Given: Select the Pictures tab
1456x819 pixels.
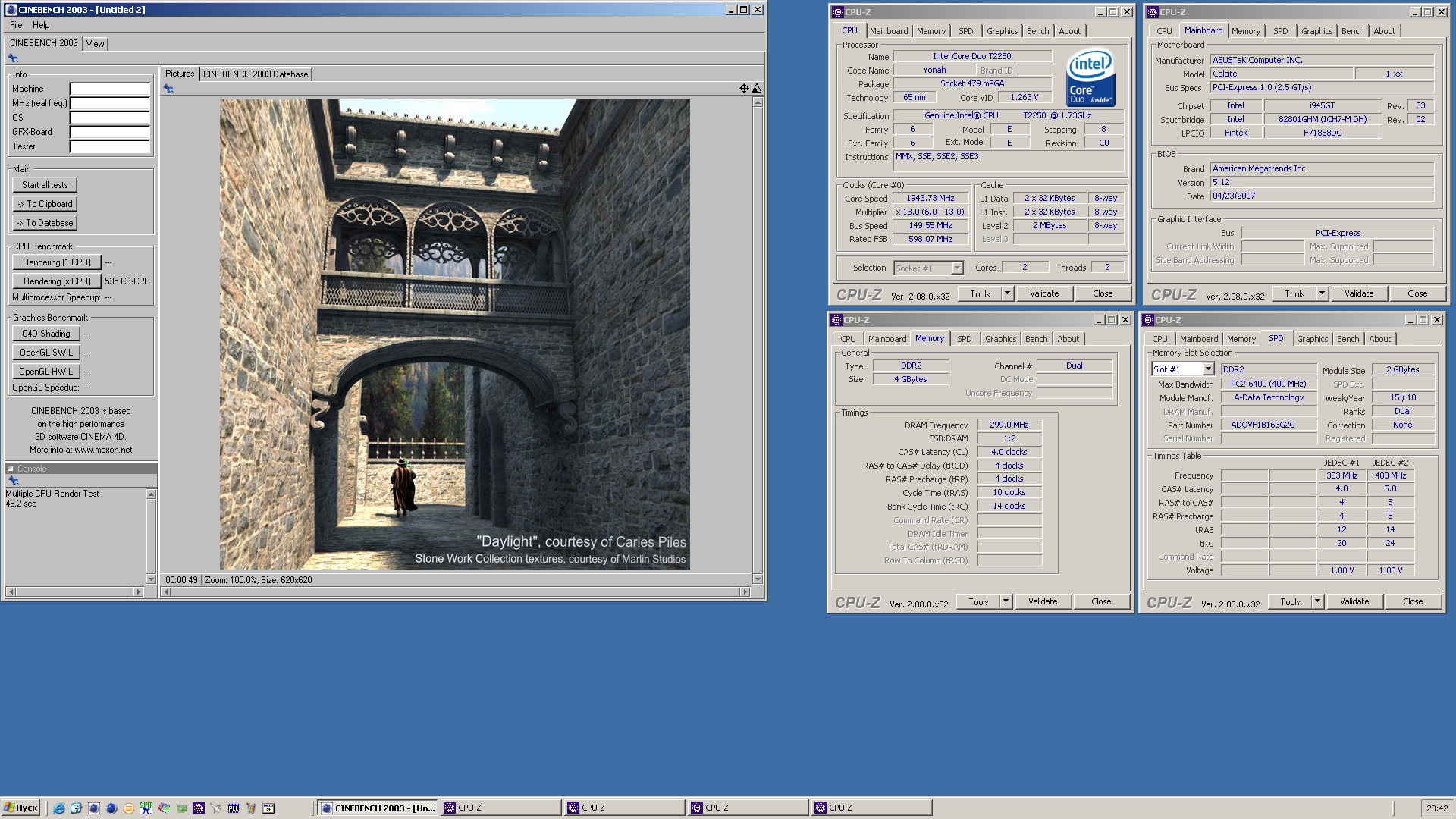Looking at the screenshot, I should pos(180,74).
